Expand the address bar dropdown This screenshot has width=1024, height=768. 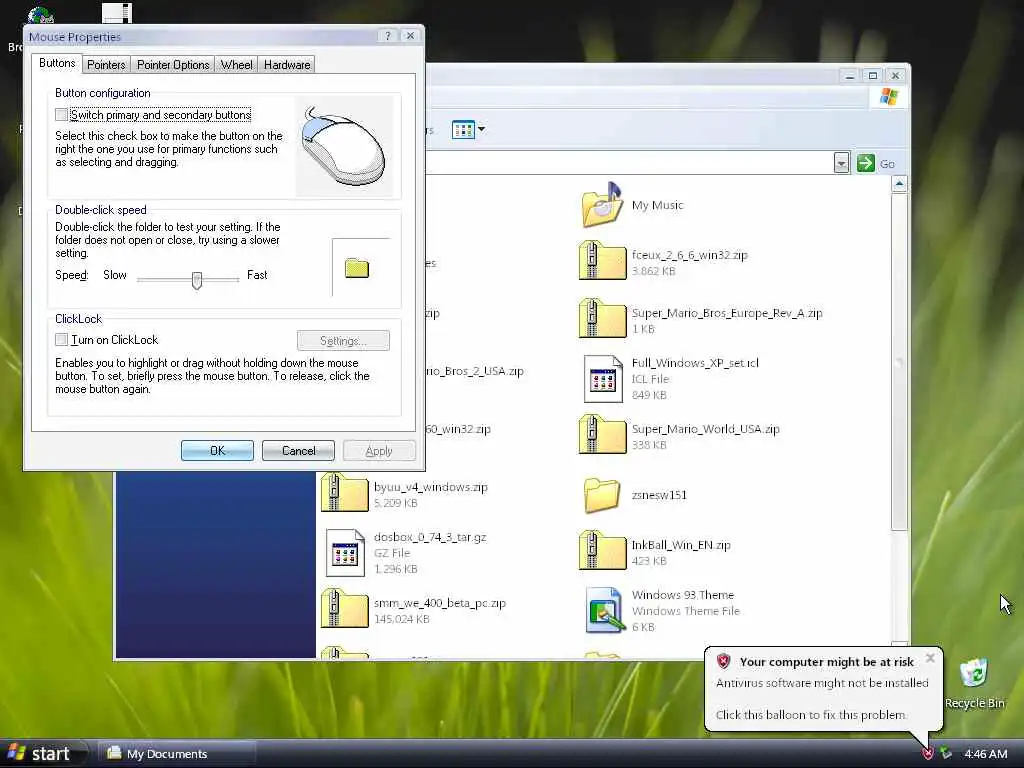(x=841, y=163)
